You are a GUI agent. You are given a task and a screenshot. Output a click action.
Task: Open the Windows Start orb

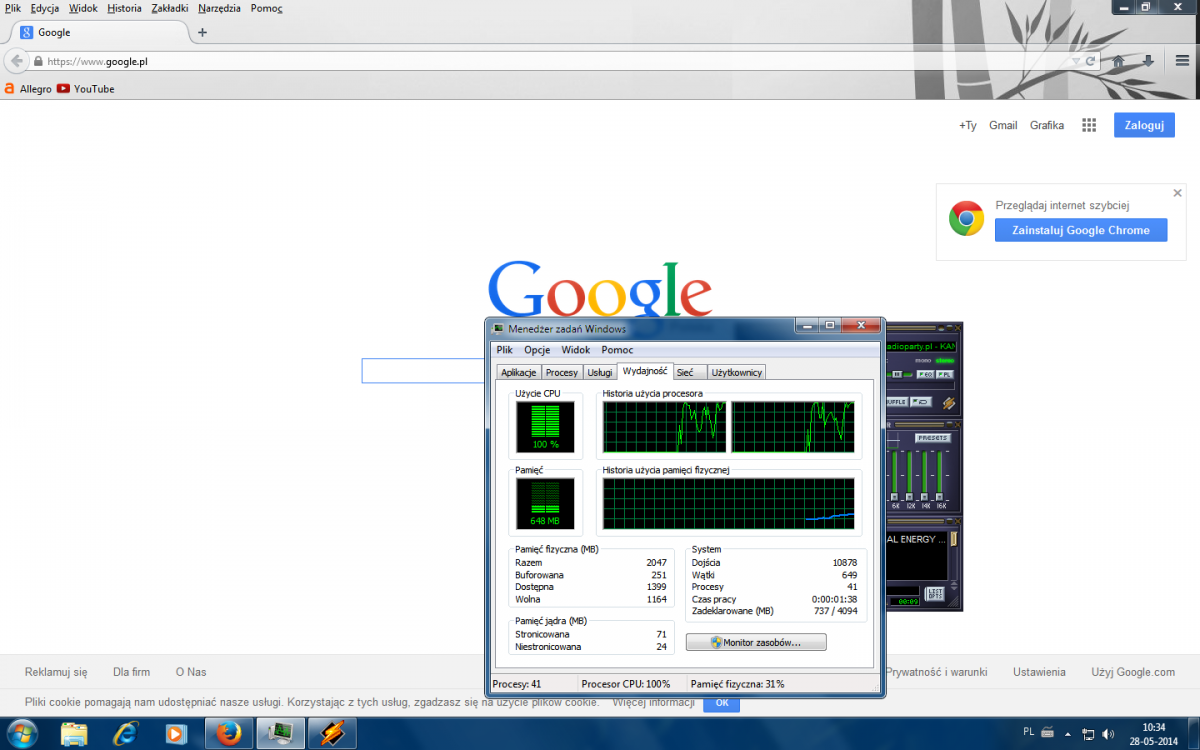(x=20, y=733)
